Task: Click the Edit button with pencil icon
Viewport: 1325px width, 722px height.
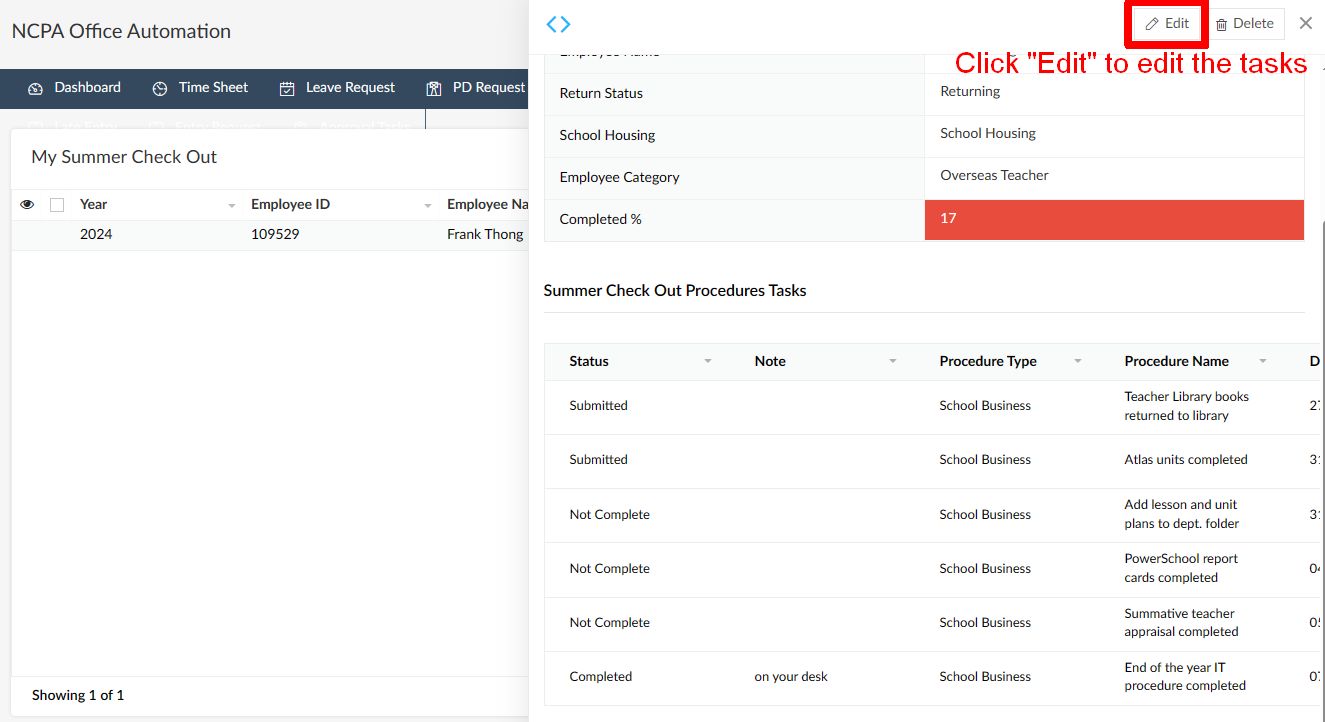Action: [1167, 24]
